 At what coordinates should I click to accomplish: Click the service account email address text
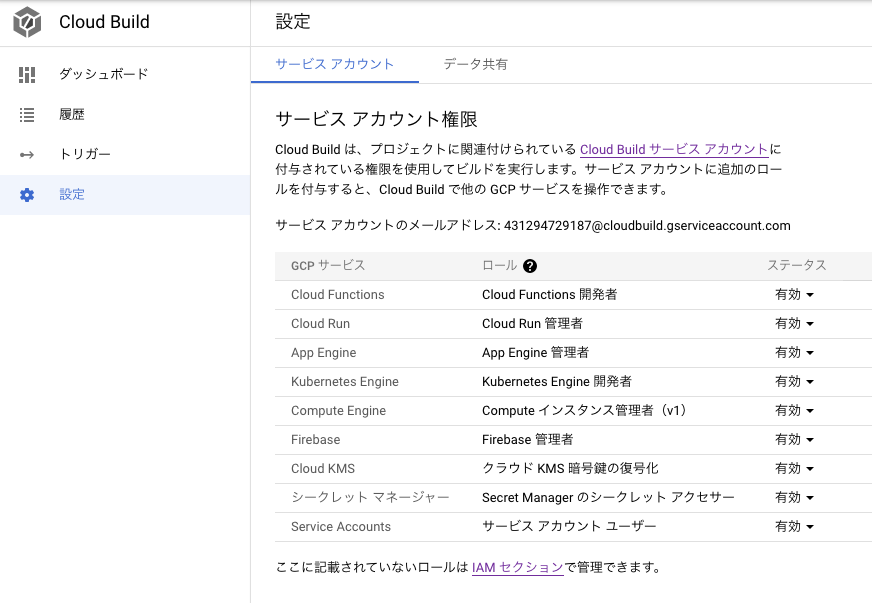(x=647, y=225)
